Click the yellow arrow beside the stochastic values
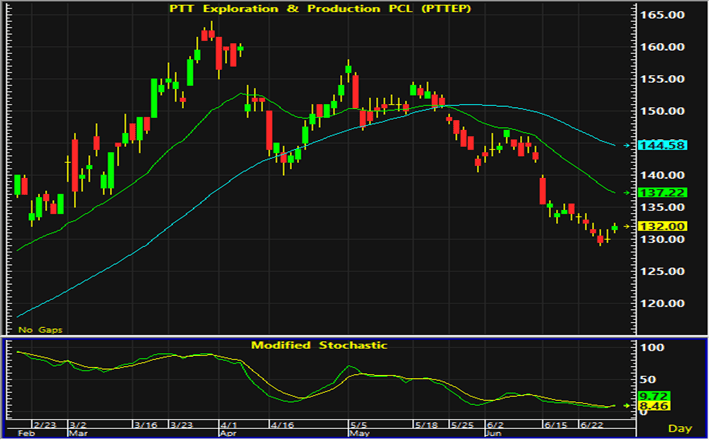The height and width of the screenshot is (440, 710). (x=627, y=406)
